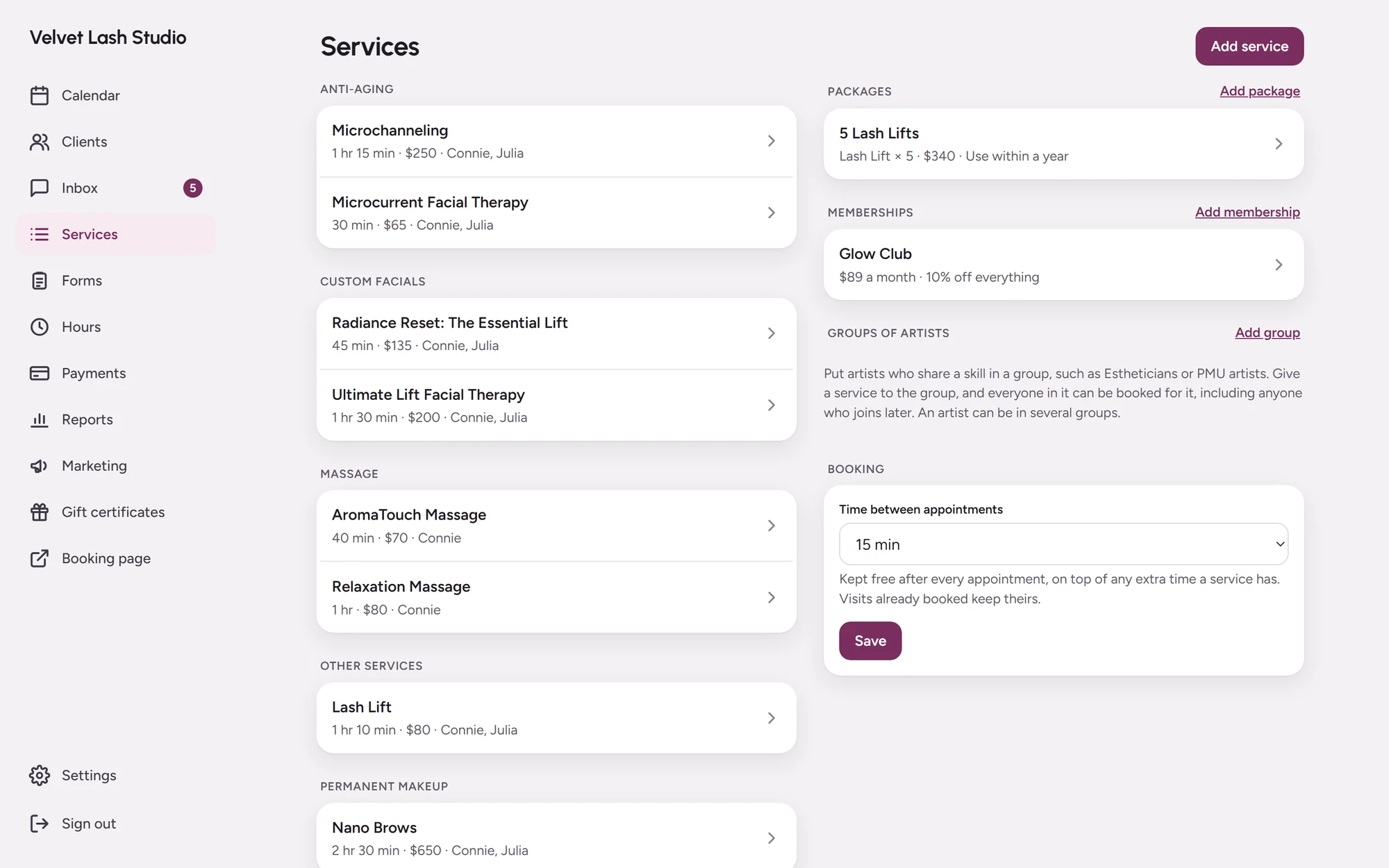Navigate to Gift certificates
1389x868 pixels.
tap(115, 512)
